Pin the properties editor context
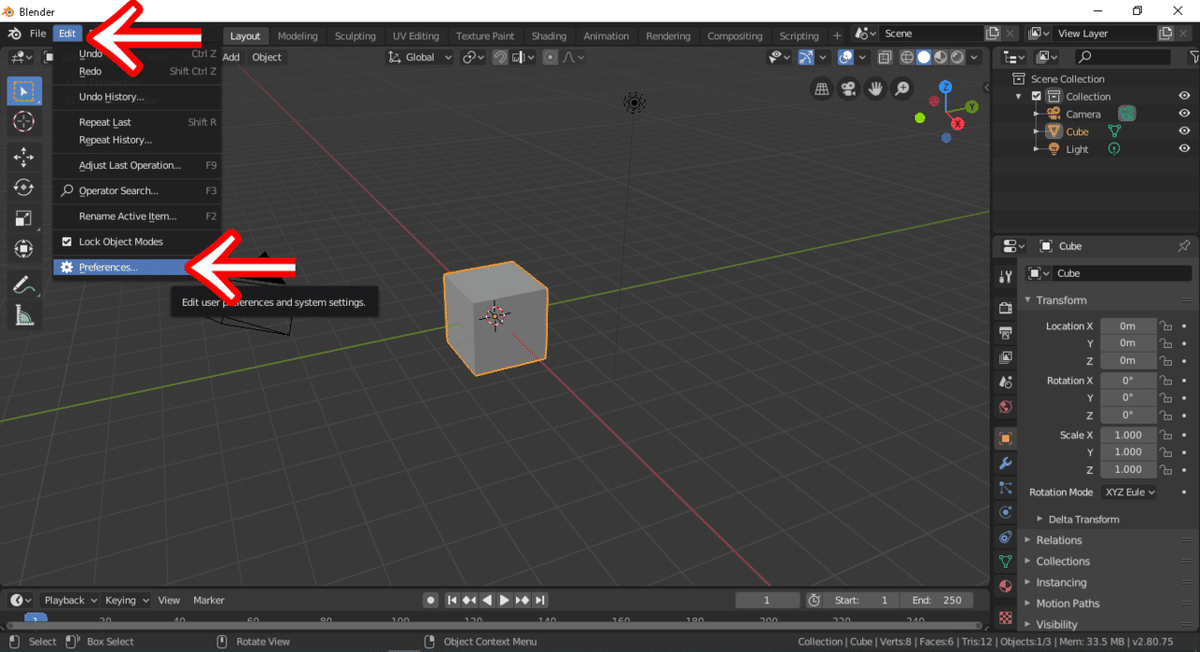1200x652 pixels. pyautogui.click(x=1184, y=246)
